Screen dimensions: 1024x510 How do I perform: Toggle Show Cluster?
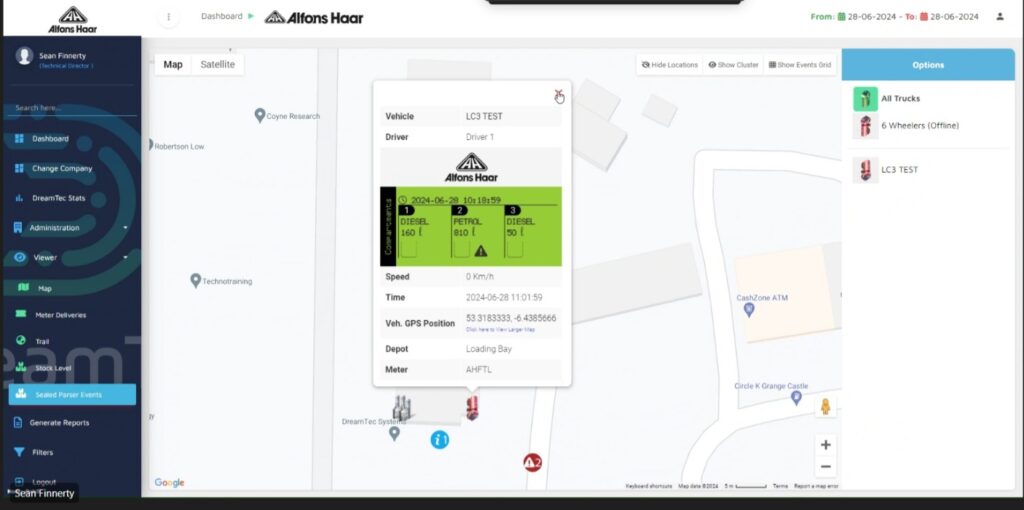pyautogui.click(x=733, y=65)
